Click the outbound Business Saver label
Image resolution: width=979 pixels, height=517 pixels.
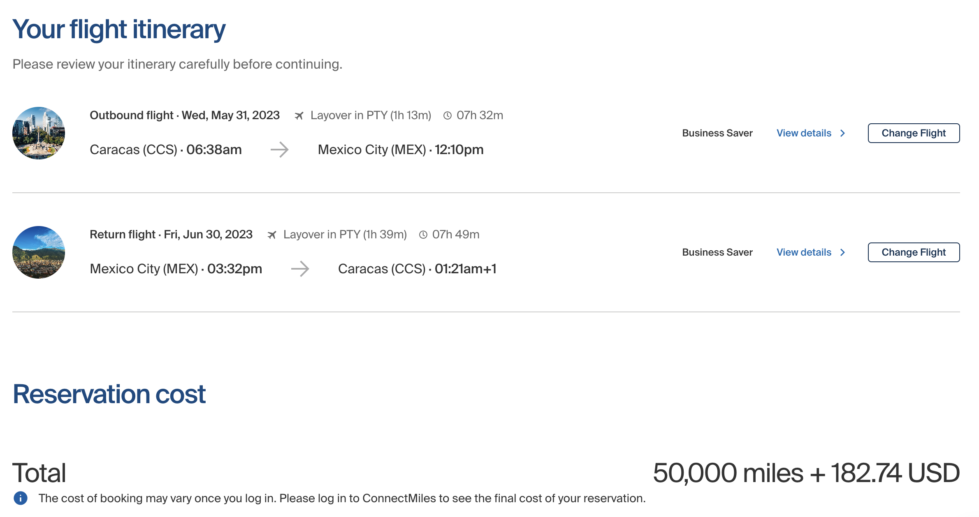point(717,133)
